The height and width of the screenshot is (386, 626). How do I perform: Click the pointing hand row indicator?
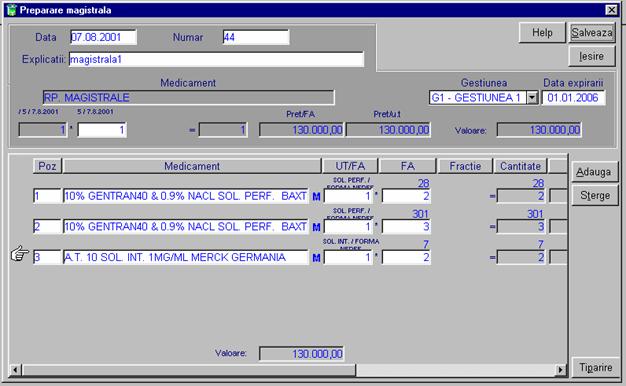point(20,253)
